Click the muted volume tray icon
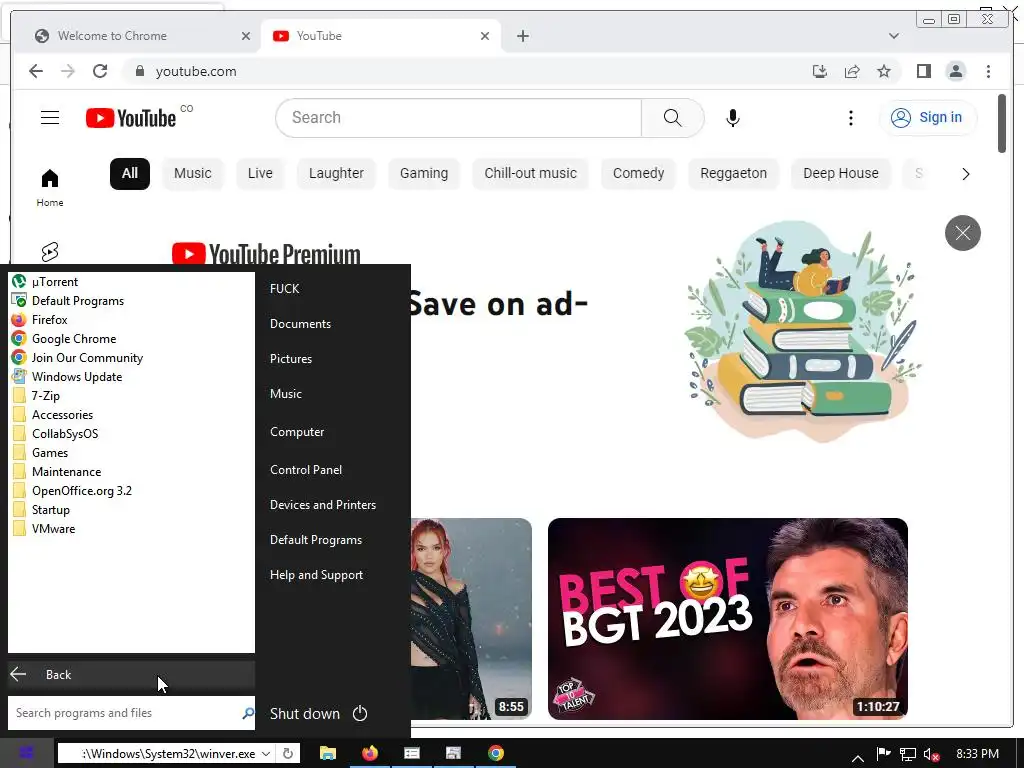The height and width of the screenshot is (768, 1024). [x=931, y=754]
